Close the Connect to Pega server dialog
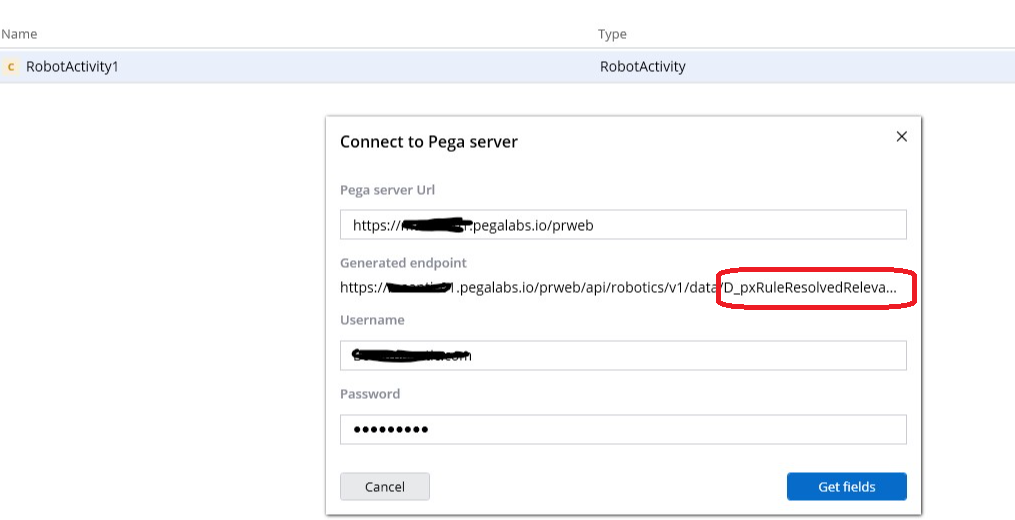1015x520 pixels. point(901,137)
